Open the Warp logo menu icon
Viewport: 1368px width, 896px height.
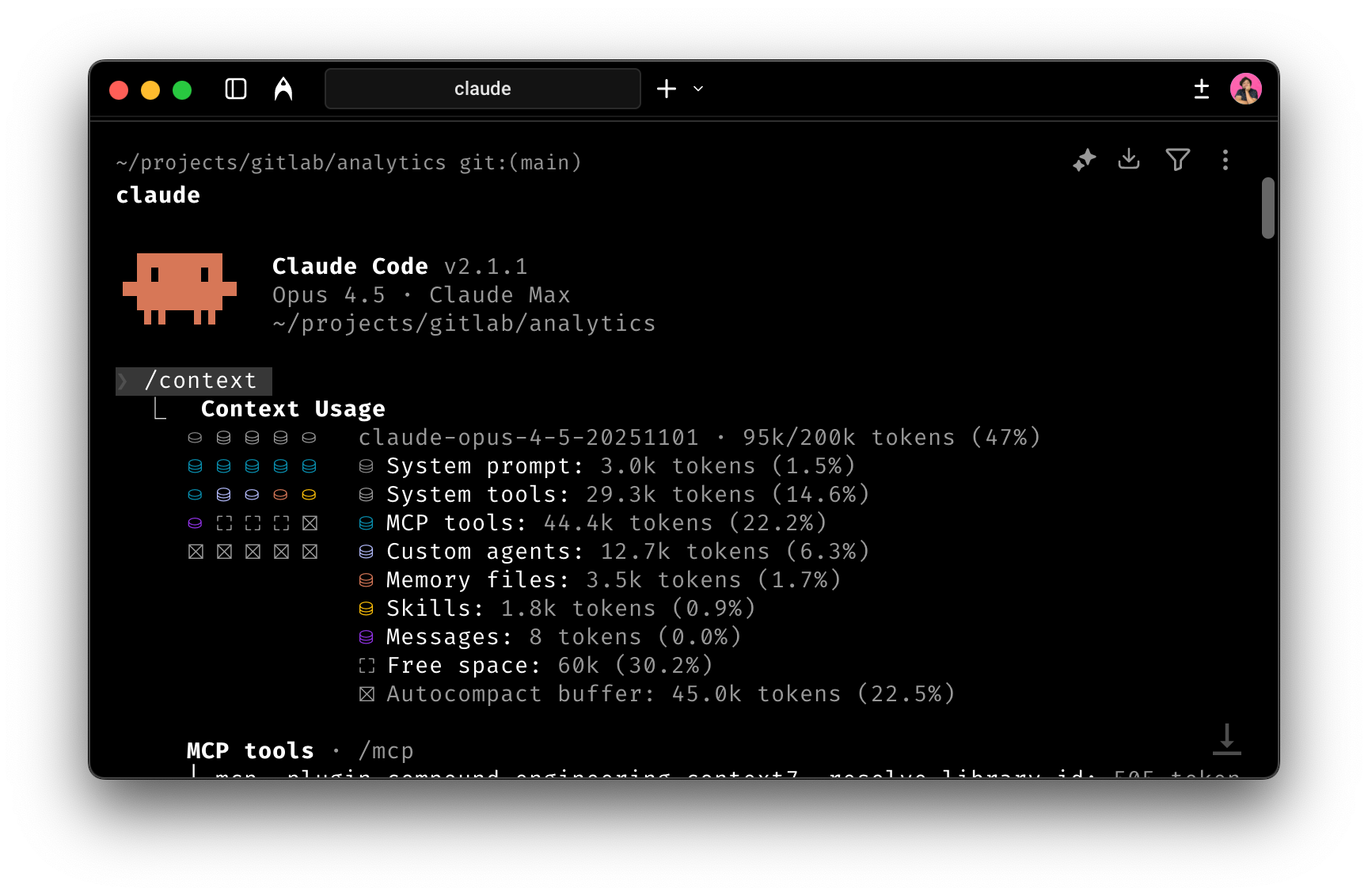[x=283, y=89]
